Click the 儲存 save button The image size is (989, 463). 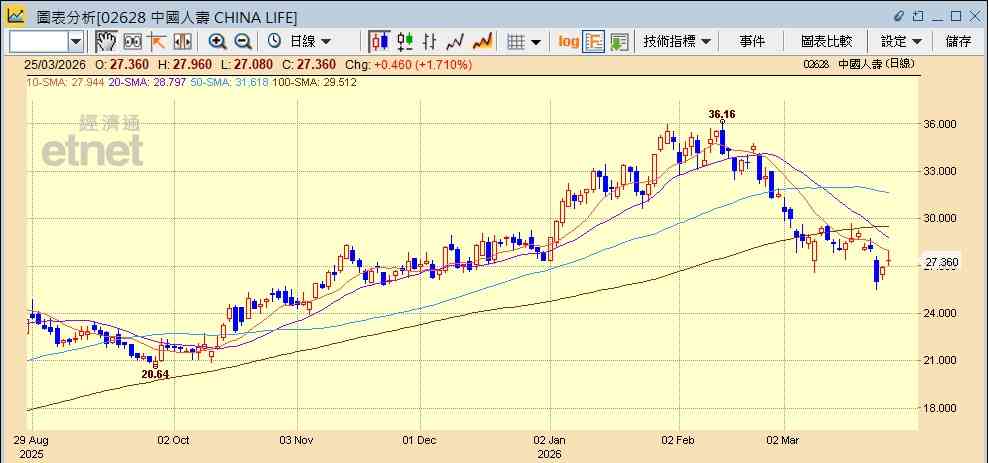click(958, 42)
